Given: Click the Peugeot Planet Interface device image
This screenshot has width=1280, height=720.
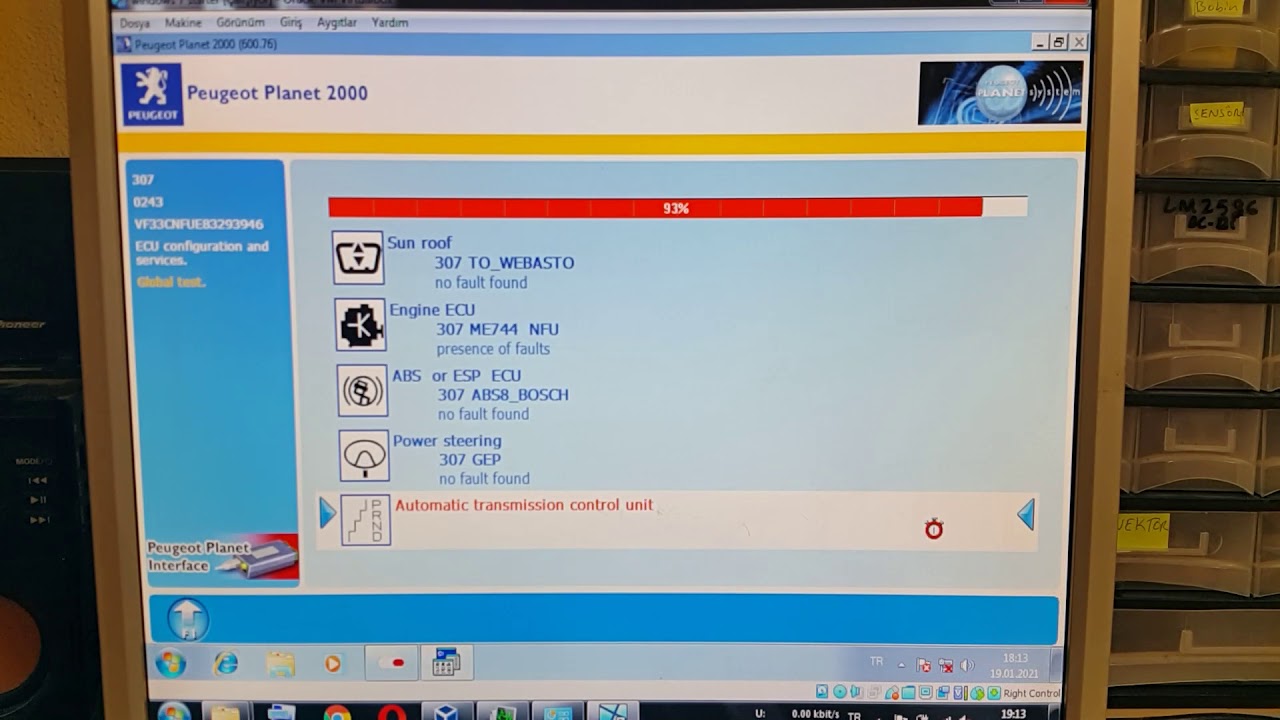Looking at the screenshot, I should 223,557.
